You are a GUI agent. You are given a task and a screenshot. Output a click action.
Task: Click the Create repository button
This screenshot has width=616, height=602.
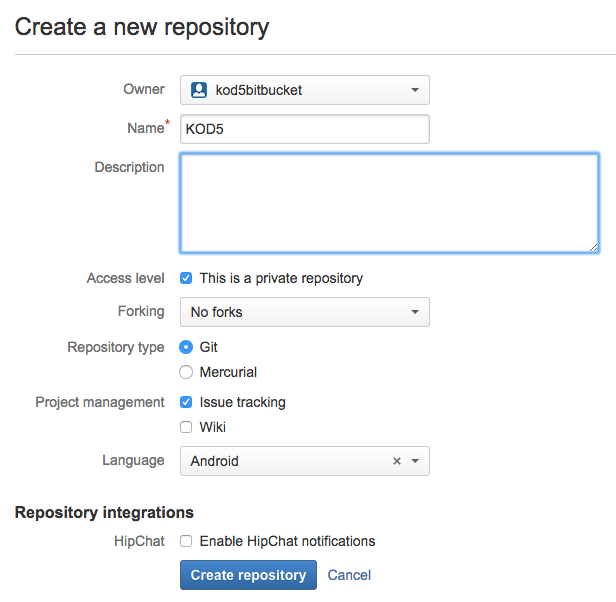click(x=248, y=575)
